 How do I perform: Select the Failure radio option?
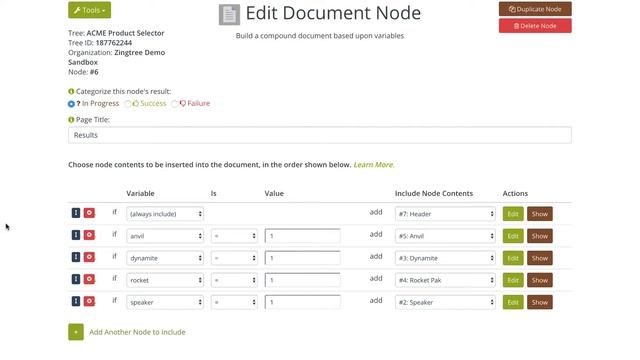[x=175, y=104]
